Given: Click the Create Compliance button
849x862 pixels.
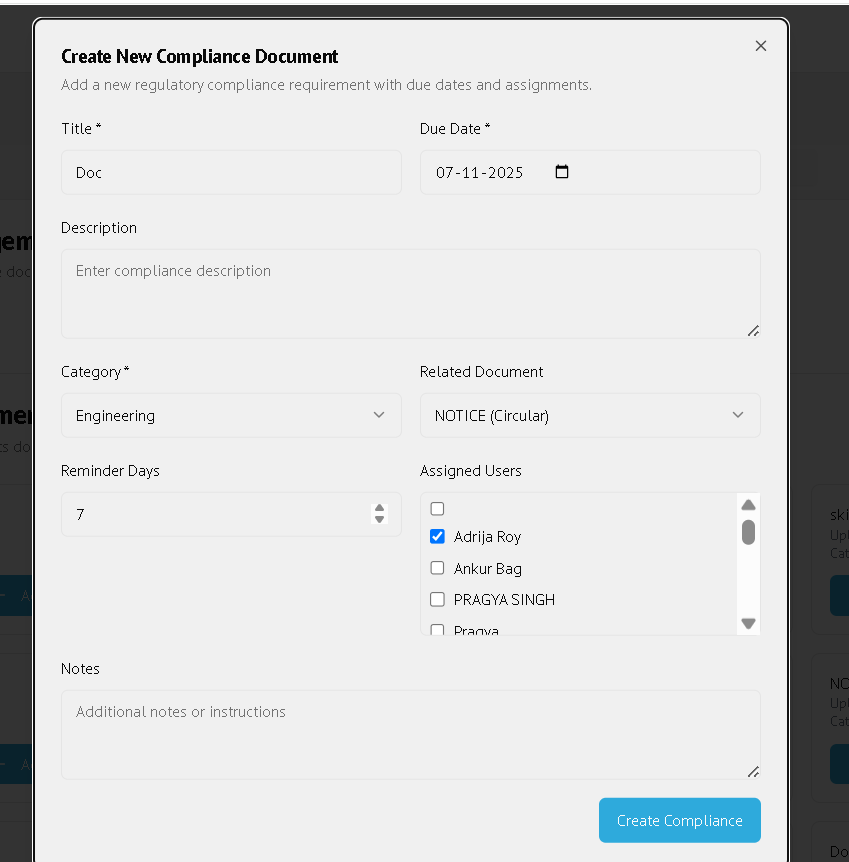Looking at the screenshot, I should (x=680, y=820).
